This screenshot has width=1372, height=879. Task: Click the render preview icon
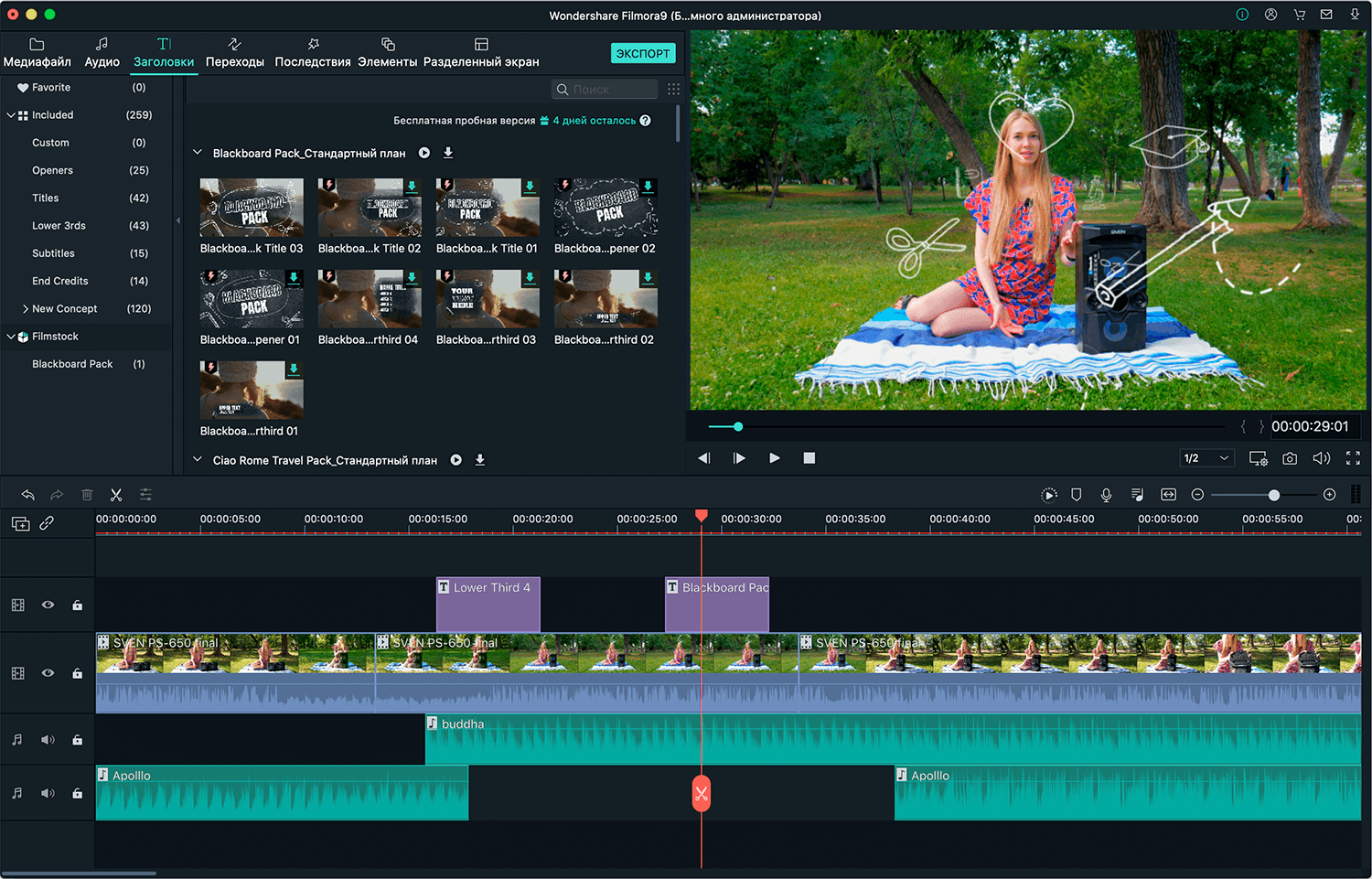click(1049, 495)
